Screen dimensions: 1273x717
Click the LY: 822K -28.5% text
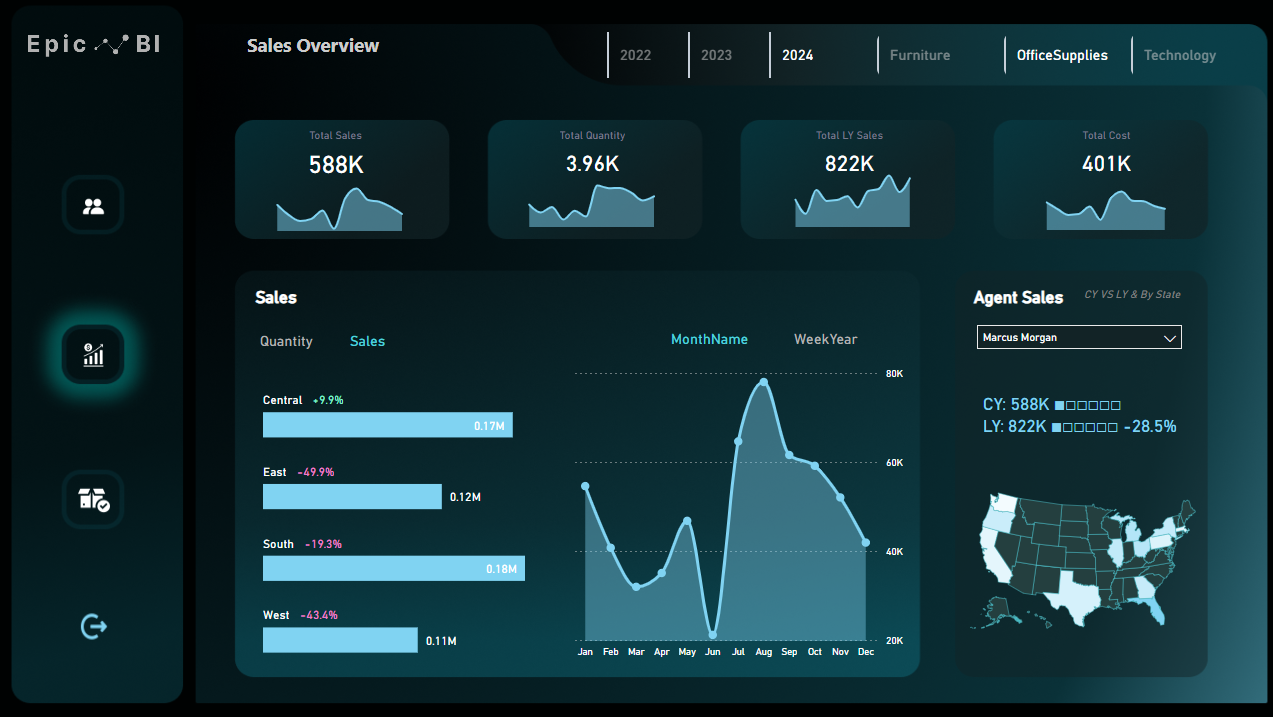tap(1080, 426)
